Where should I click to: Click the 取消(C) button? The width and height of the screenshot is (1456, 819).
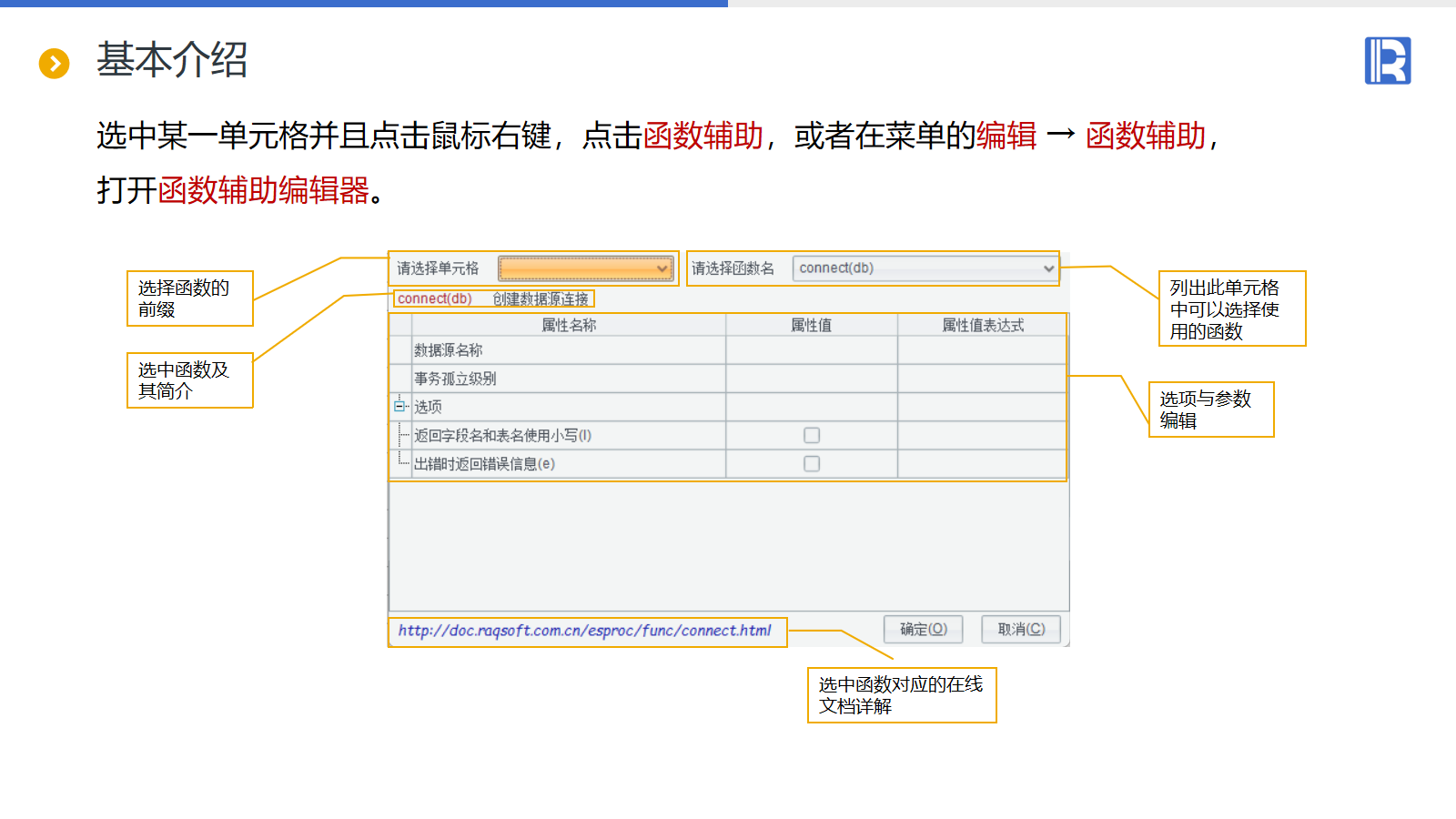pyautogui.click(x=1020, y=630)
